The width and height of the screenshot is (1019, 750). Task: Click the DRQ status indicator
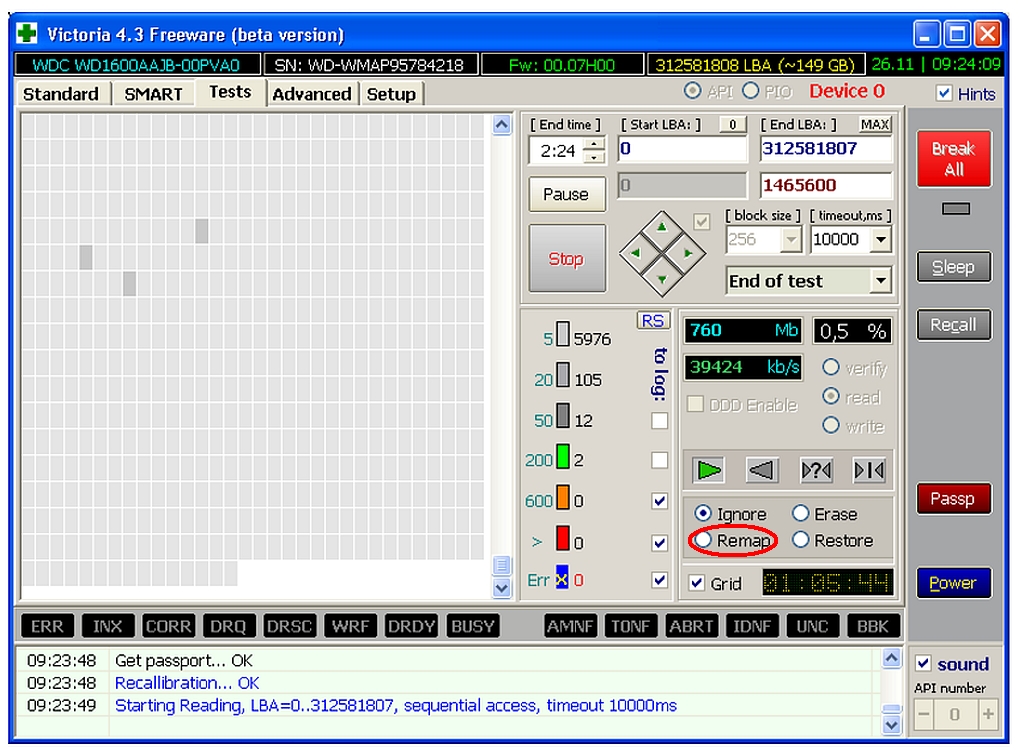pos(228,626)
